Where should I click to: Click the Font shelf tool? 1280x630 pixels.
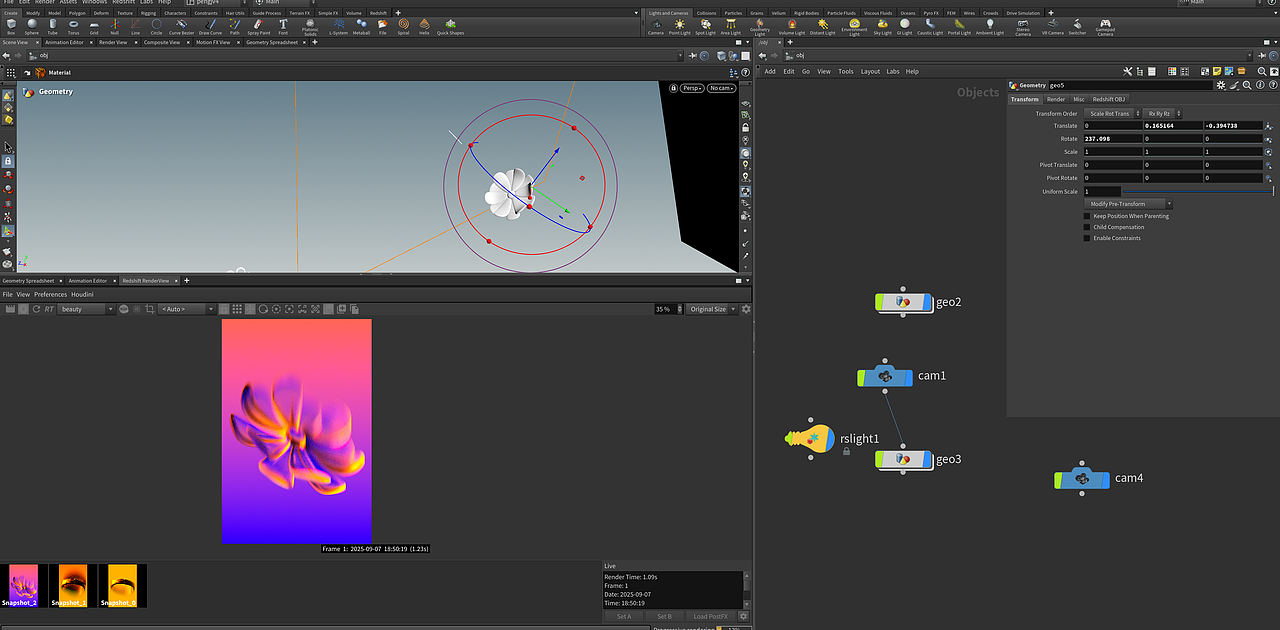click(282, 26)
